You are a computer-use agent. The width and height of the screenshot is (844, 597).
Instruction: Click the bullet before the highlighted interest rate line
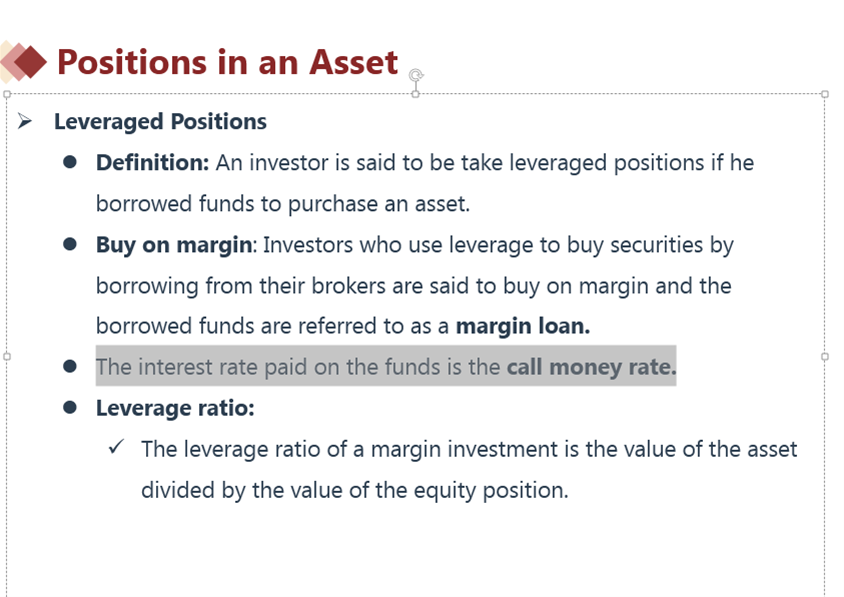(x=69, y=367)
